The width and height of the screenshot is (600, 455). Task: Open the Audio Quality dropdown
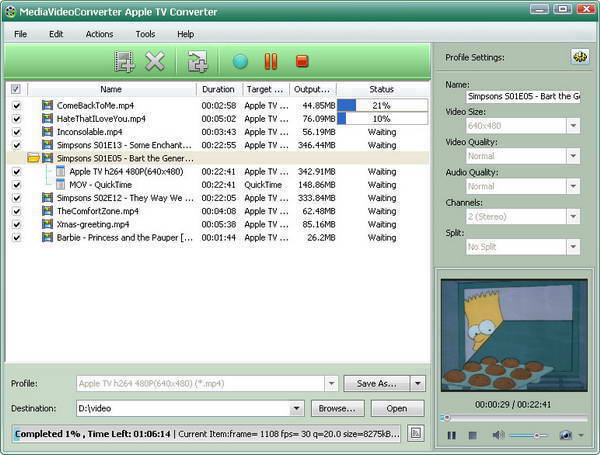click(x=573, y=186)
